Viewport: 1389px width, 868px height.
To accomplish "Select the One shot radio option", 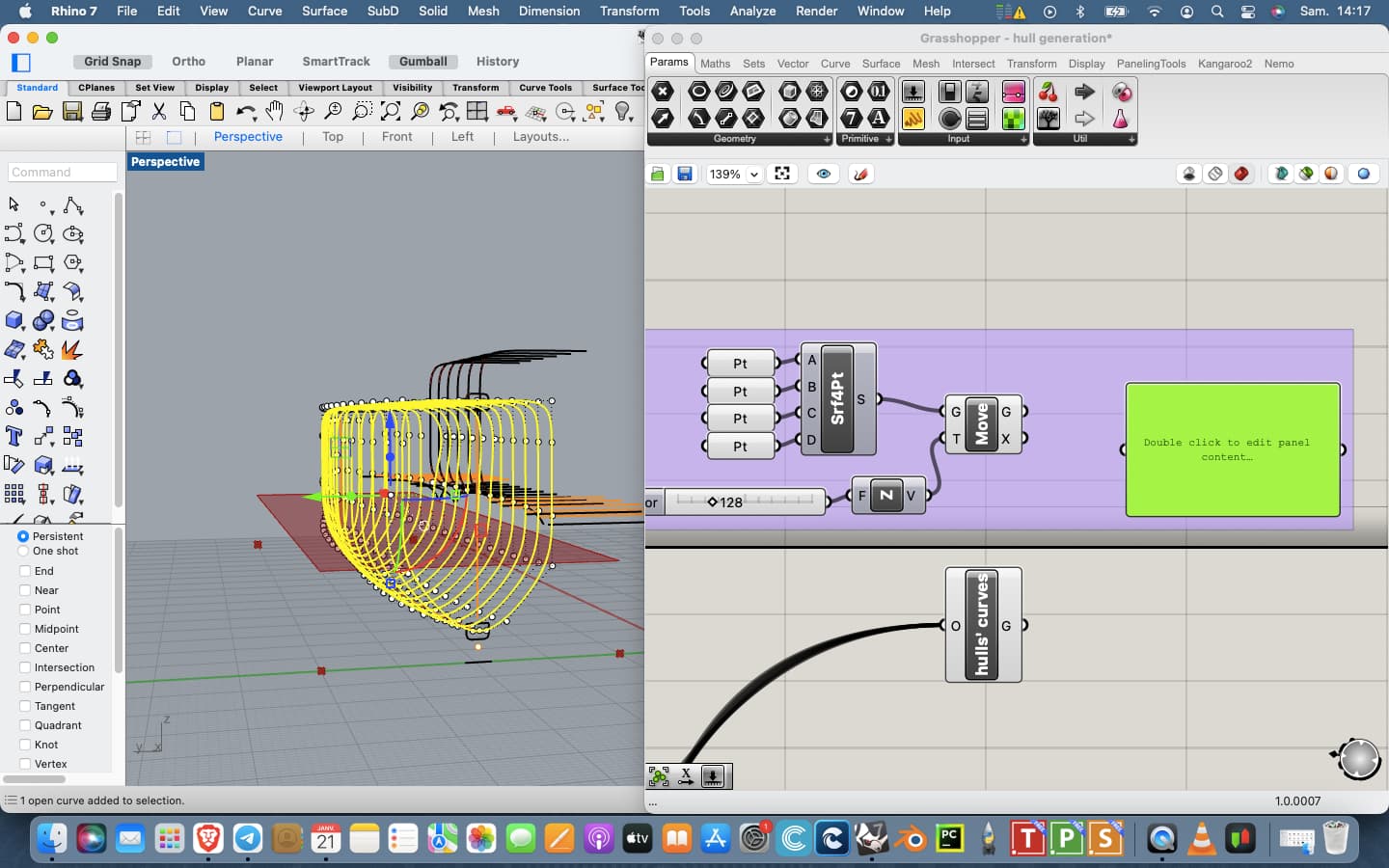I will [23, 552].
